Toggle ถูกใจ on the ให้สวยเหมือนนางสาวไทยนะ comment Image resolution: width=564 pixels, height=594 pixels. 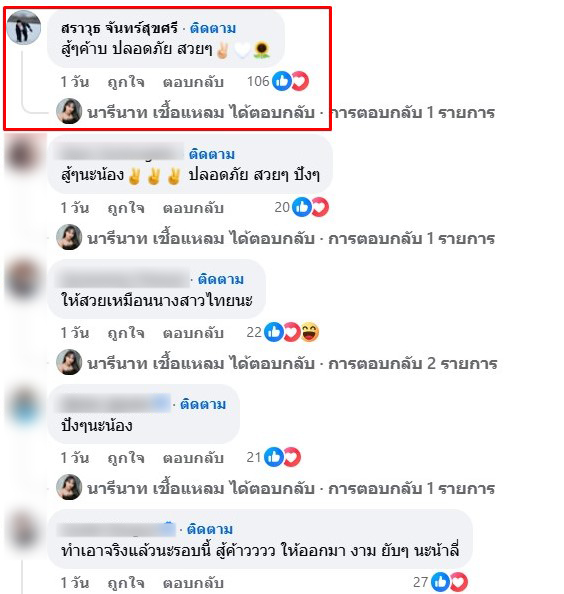pos(126,333)
